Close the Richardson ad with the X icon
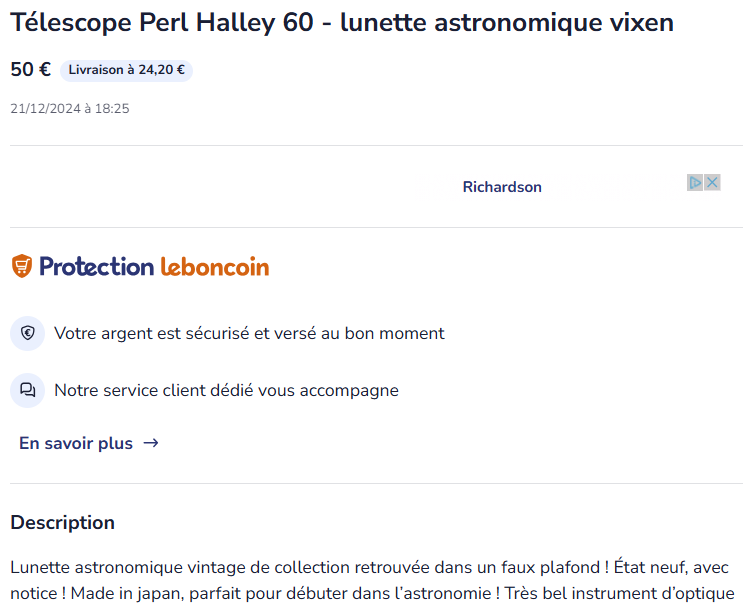 click(712, 183)
